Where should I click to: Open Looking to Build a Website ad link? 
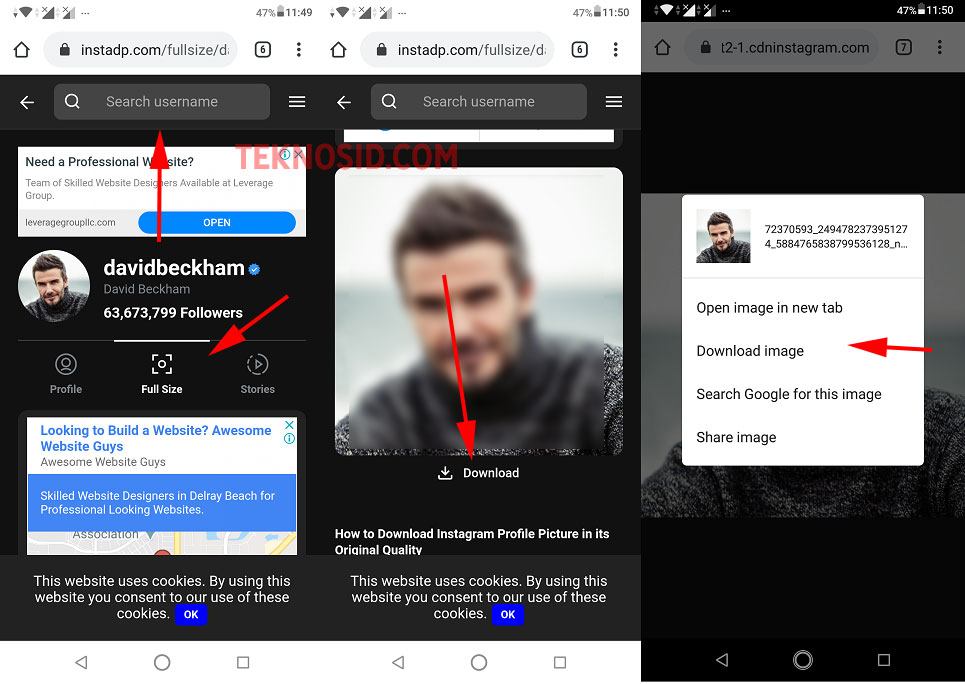click(156, 438)
